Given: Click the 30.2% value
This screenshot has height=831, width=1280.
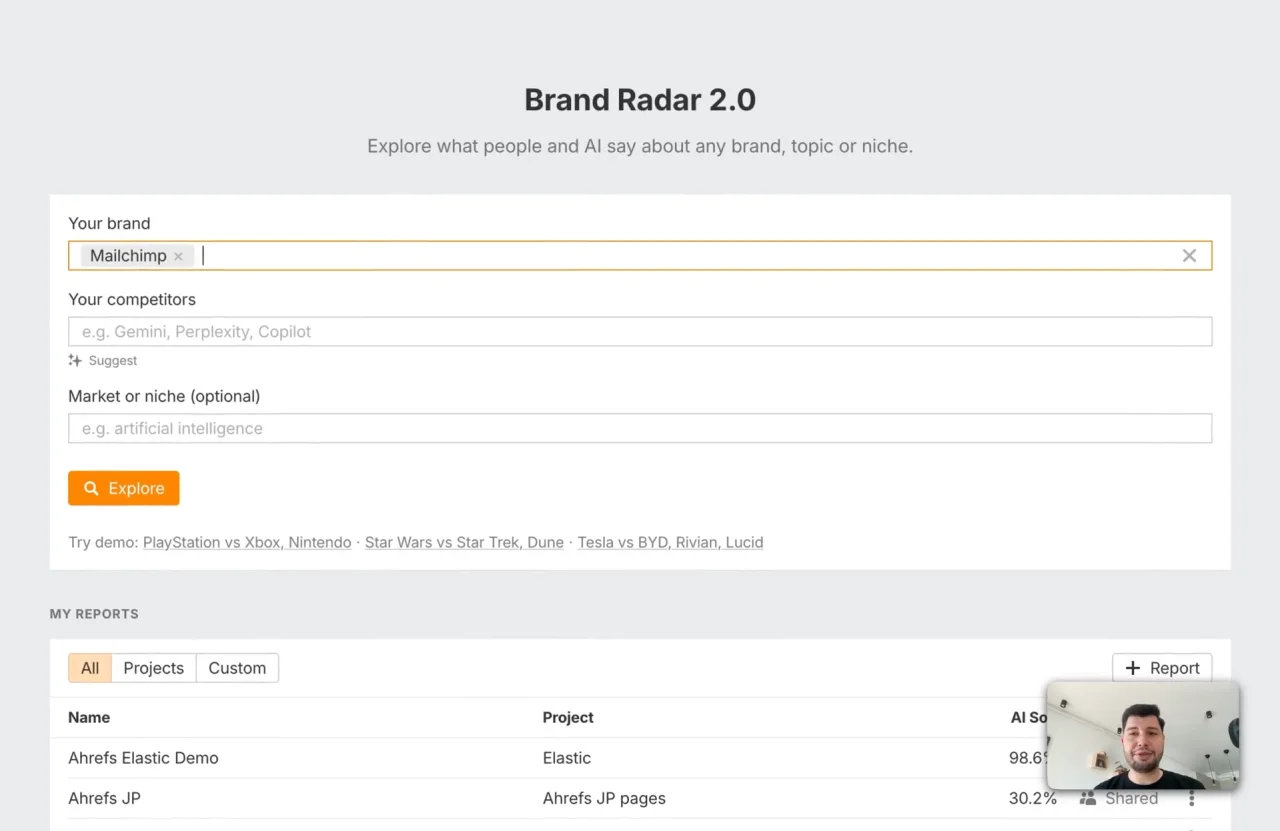Looking at the screenshot, I should [1033, 798].
